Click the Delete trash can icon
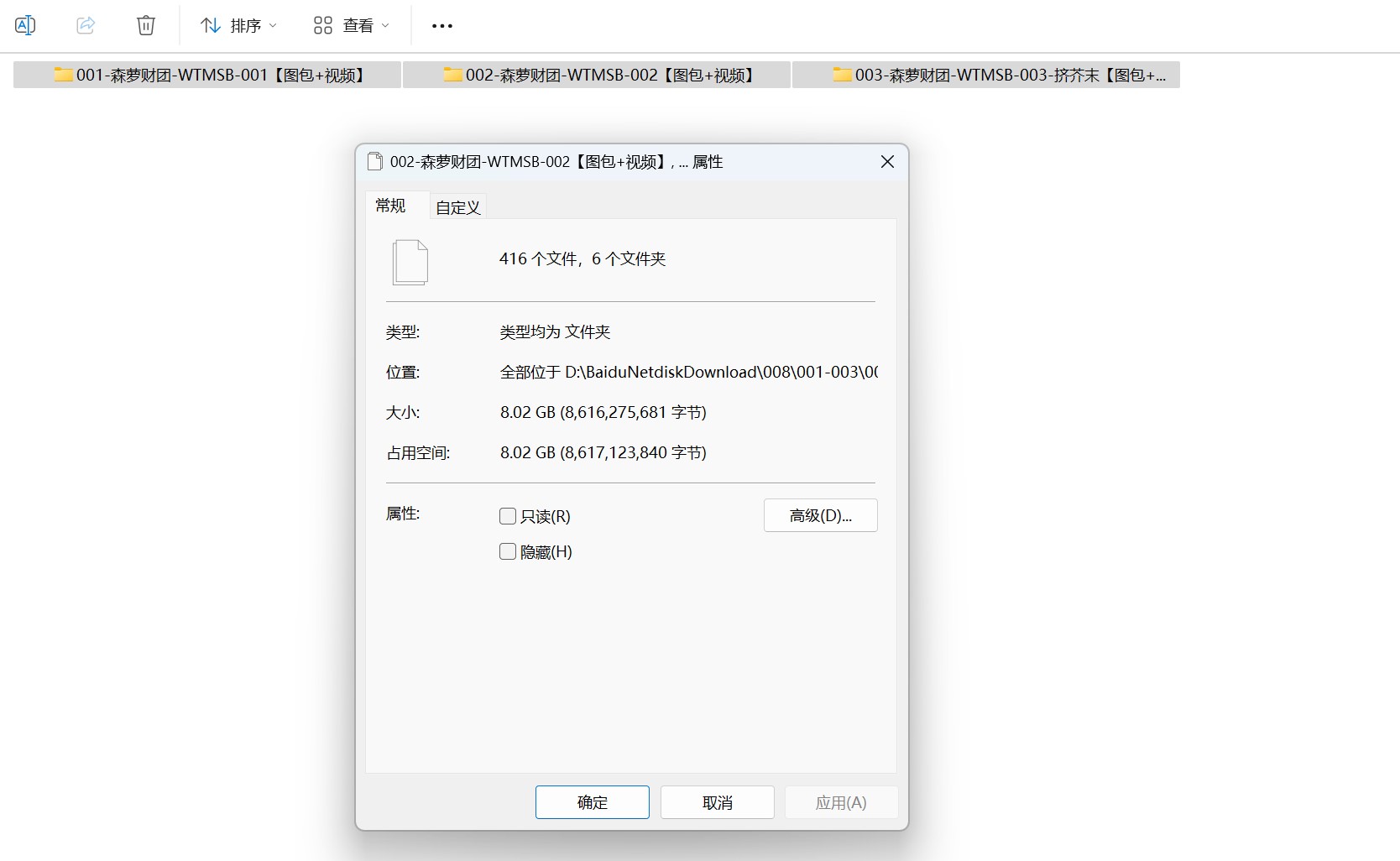 [146, 25]
